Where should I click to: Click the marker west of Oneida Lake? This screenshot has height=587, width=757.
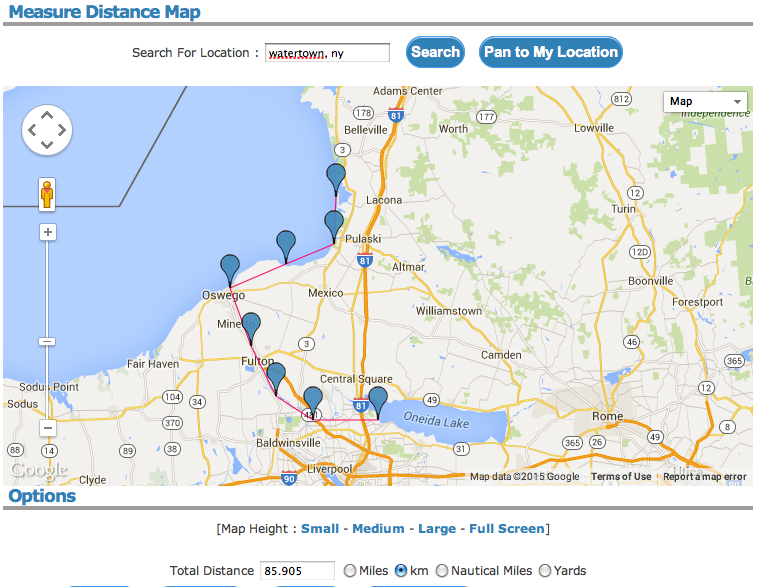click(x=377, y=400)
